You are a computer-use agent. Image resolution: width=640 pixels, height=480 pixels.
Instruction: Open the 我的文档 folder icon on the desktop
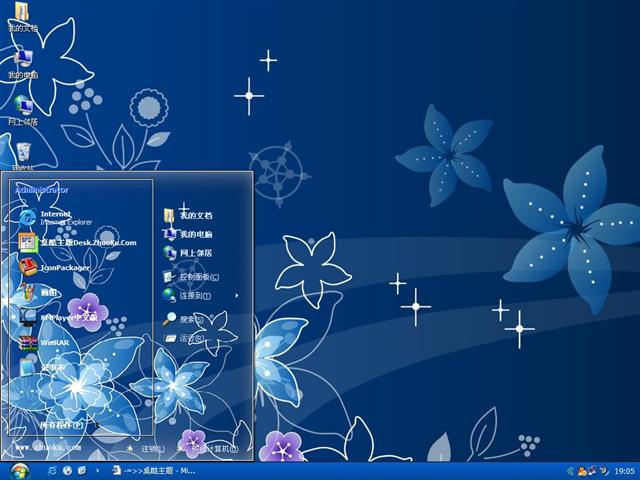click(x=23, y=17)
